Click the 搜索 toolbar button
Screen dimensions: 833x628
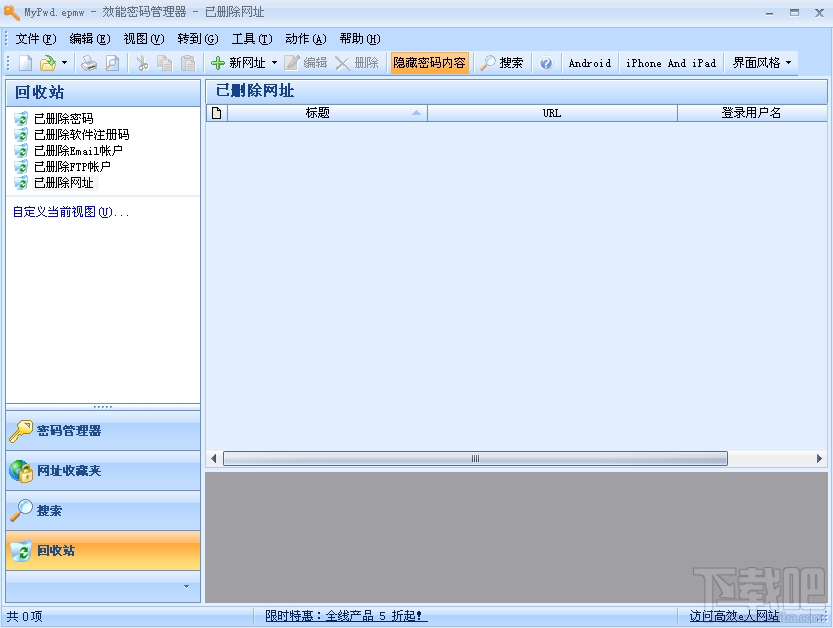(502, 63)
